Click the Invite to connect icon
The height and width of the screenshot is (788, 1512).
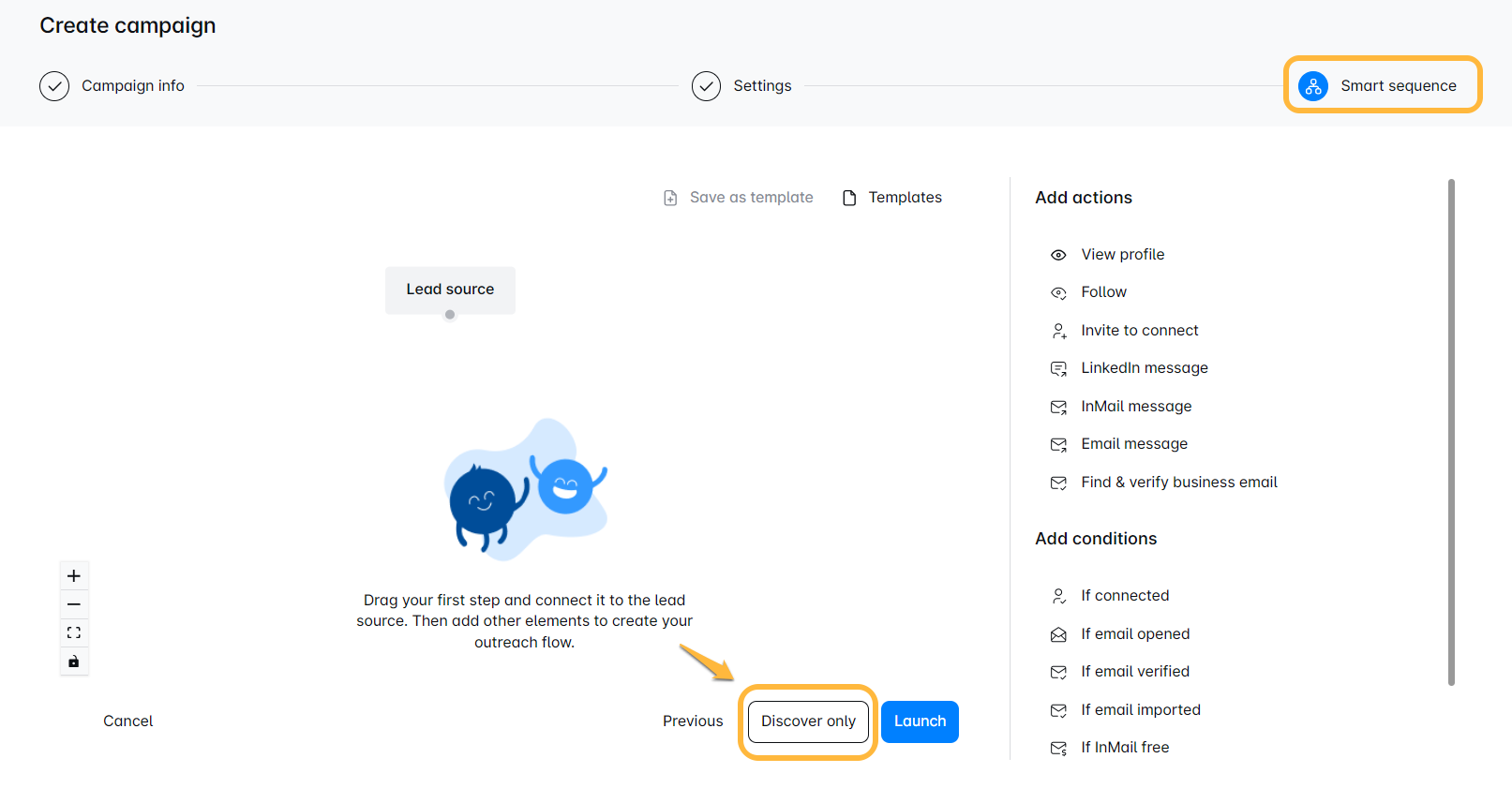click(x=1058, y=331)
